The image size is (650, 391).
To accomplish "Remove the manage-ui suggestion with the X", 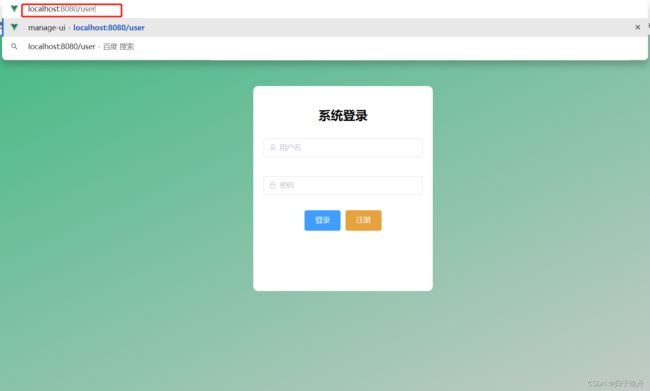I will pyautogui.click(x=638, y=27).
